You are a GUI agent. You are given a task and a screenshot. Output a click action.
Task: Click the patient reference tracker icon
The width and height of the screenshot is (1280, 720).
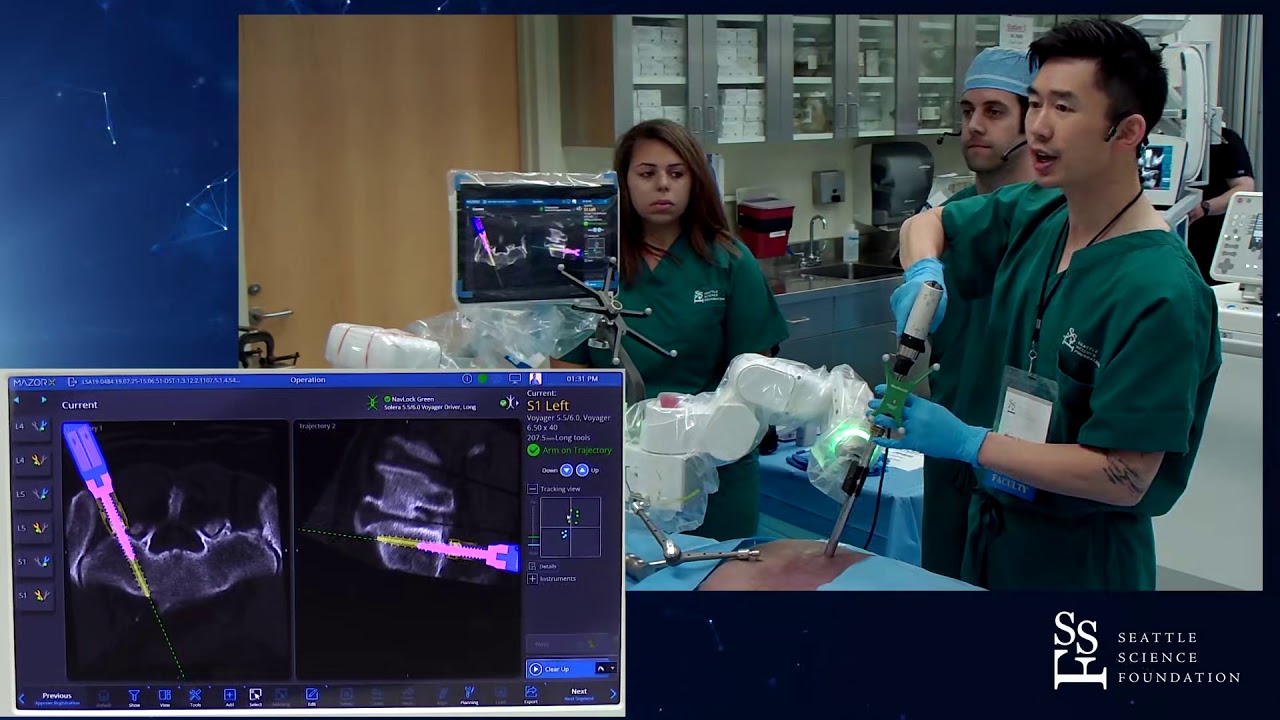coord(508,402)
